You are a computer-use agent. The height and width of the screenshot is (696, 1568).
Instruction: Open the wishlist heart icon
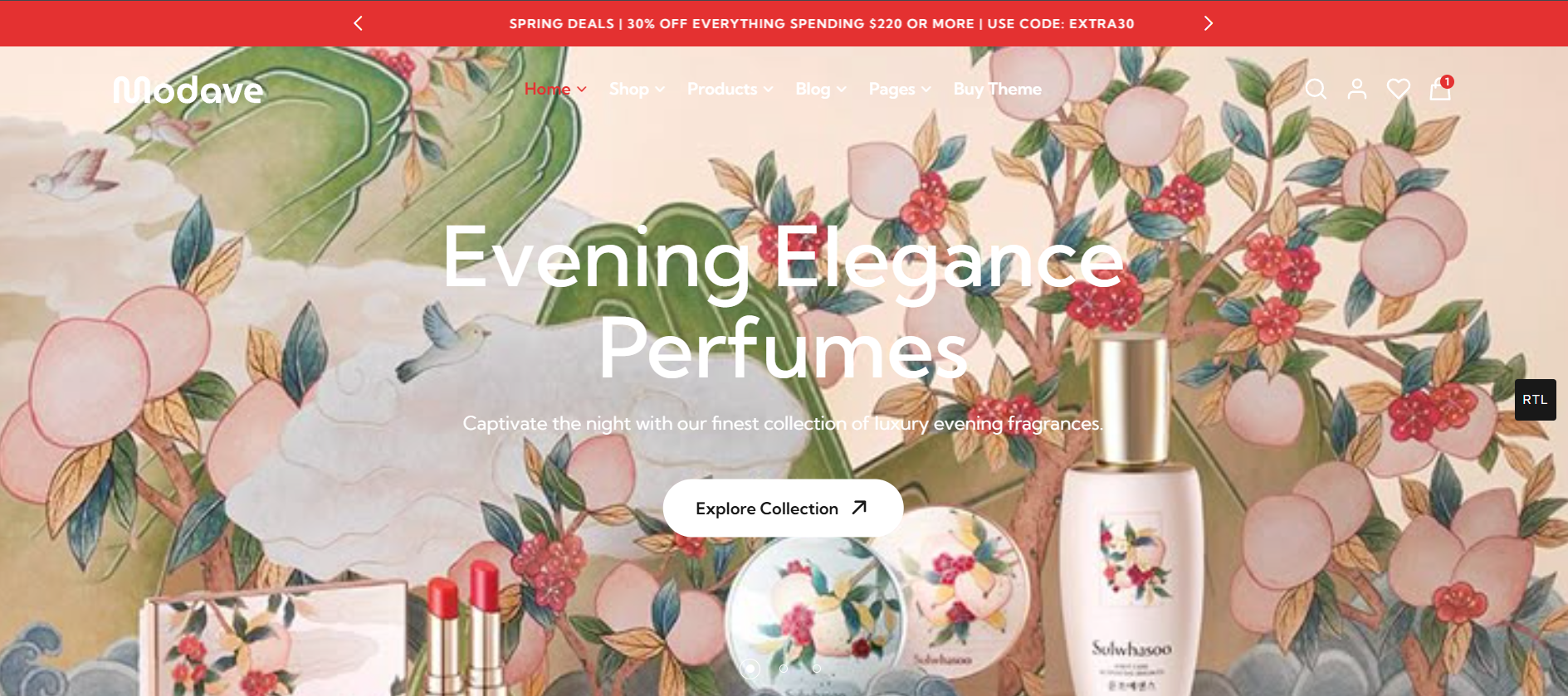point(1399,89)
